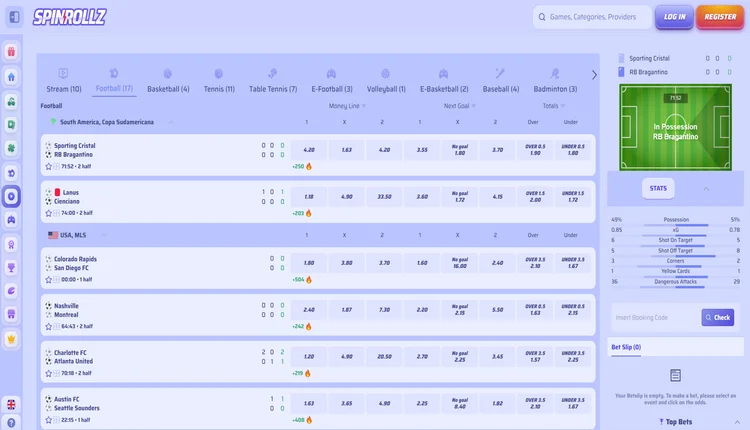Go to the home sidebar icon
Screen dimensions: 750x430
[x=11, y=77]
